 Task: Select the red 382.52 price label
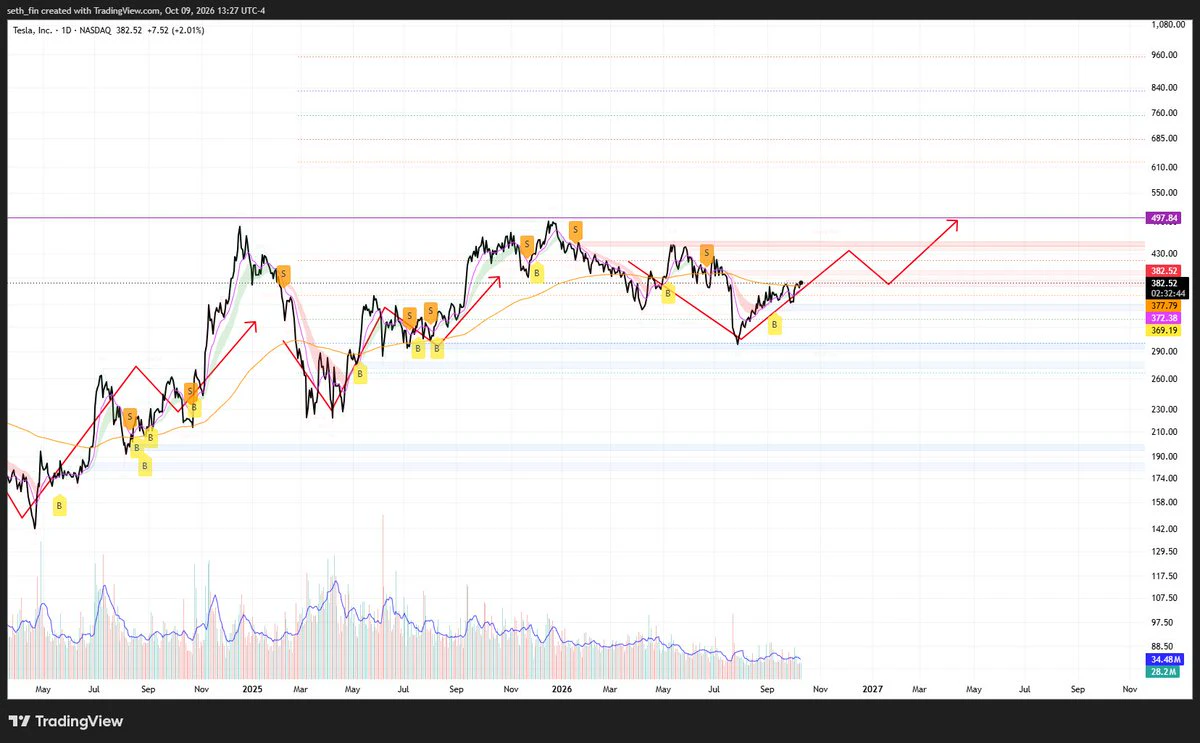pos(1166,270)
